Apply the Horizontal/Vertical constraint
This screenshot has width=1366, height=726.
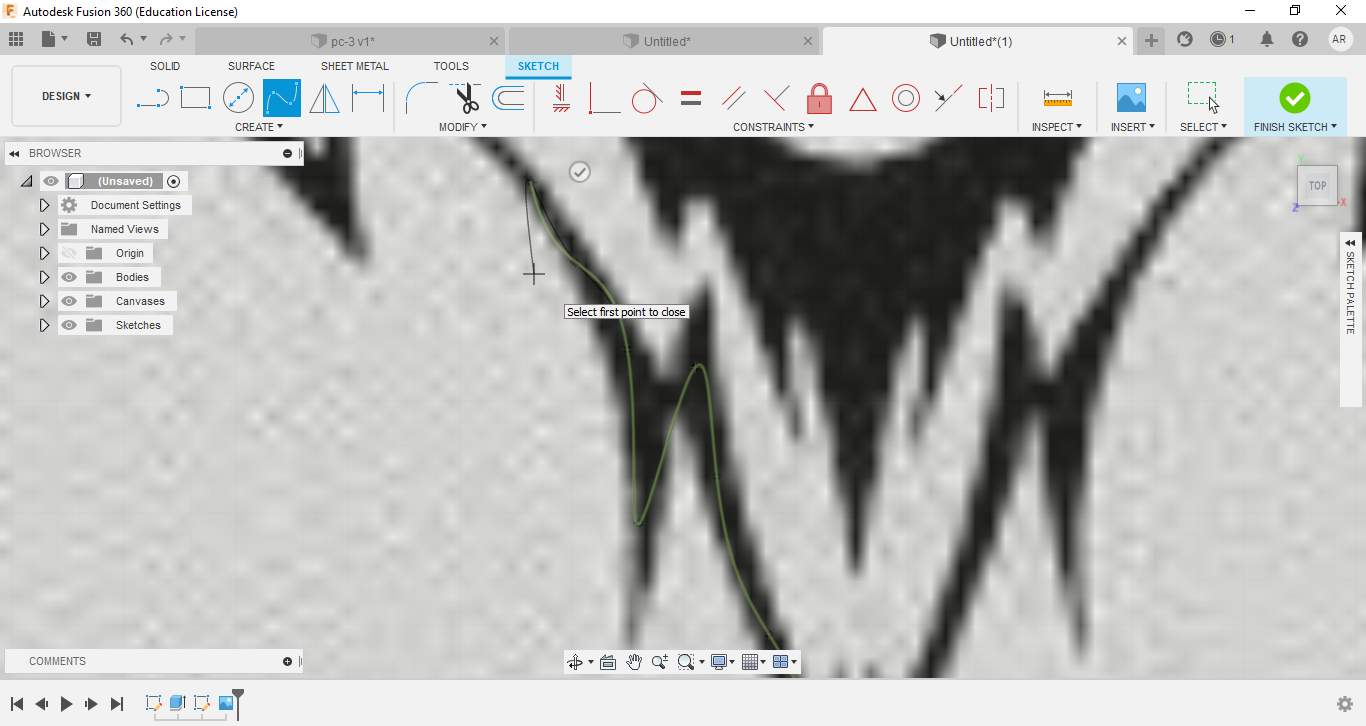(x=561, y=98)
